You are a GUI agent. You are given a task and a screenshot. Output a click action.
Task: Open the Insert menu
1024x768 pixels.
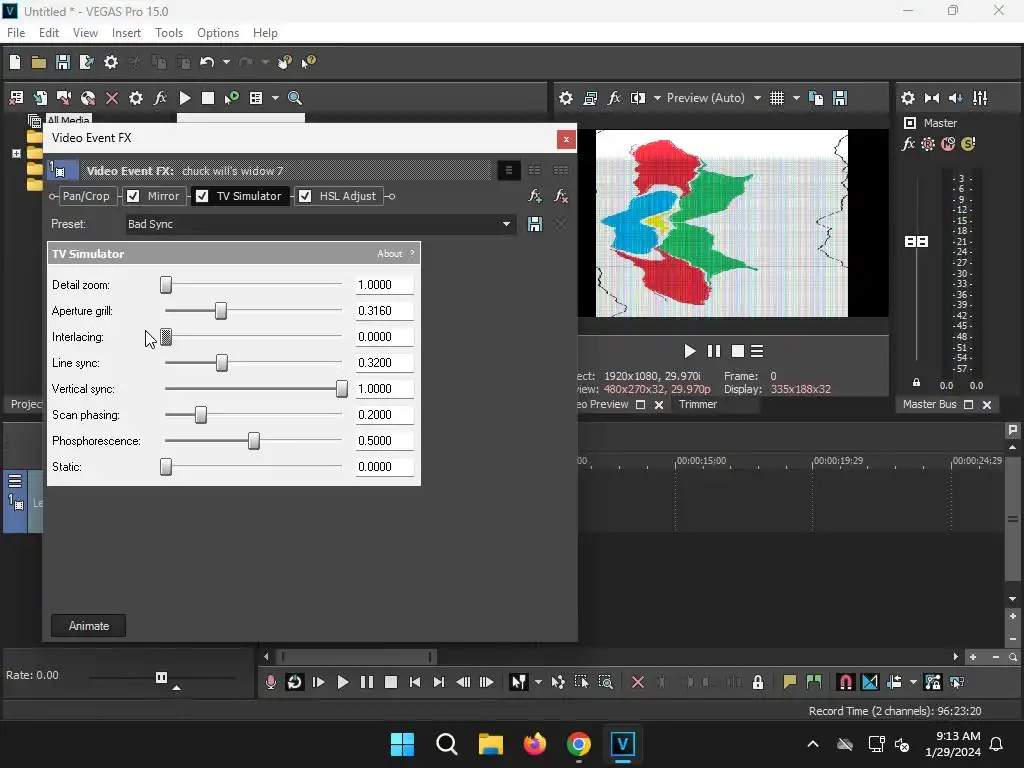[x=126, y=33]
